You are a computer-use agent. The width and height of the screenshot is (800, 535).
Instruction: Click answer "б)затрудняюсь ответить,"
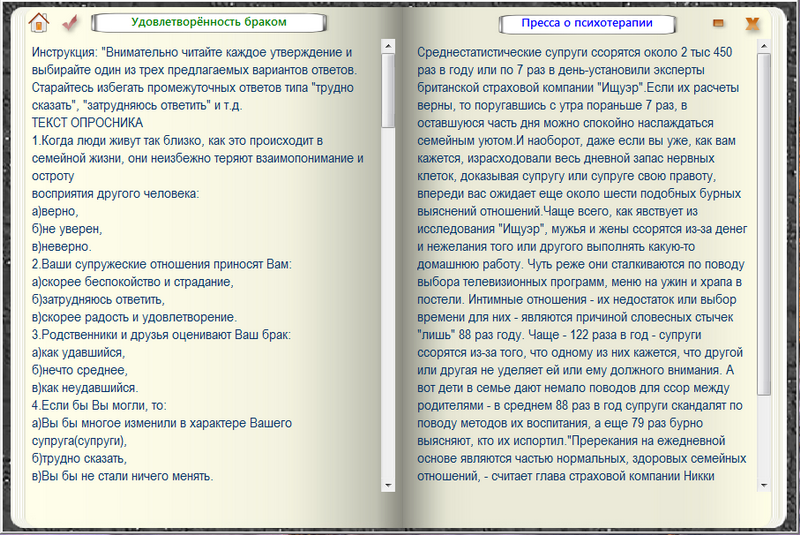tap(98, 299)
